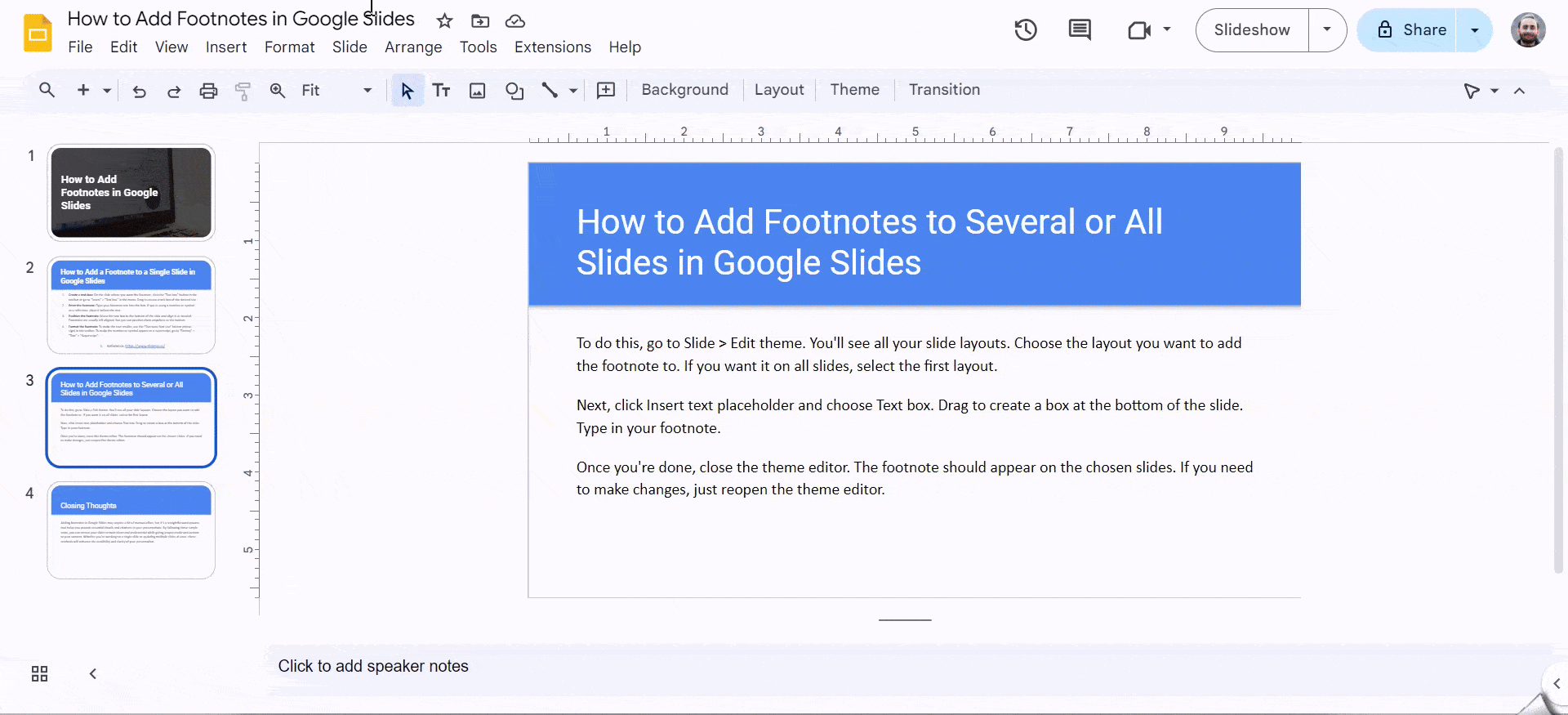Toggle grid view of slides
Viewport: 1568px width, 715px height.
[x=39, y=673]
